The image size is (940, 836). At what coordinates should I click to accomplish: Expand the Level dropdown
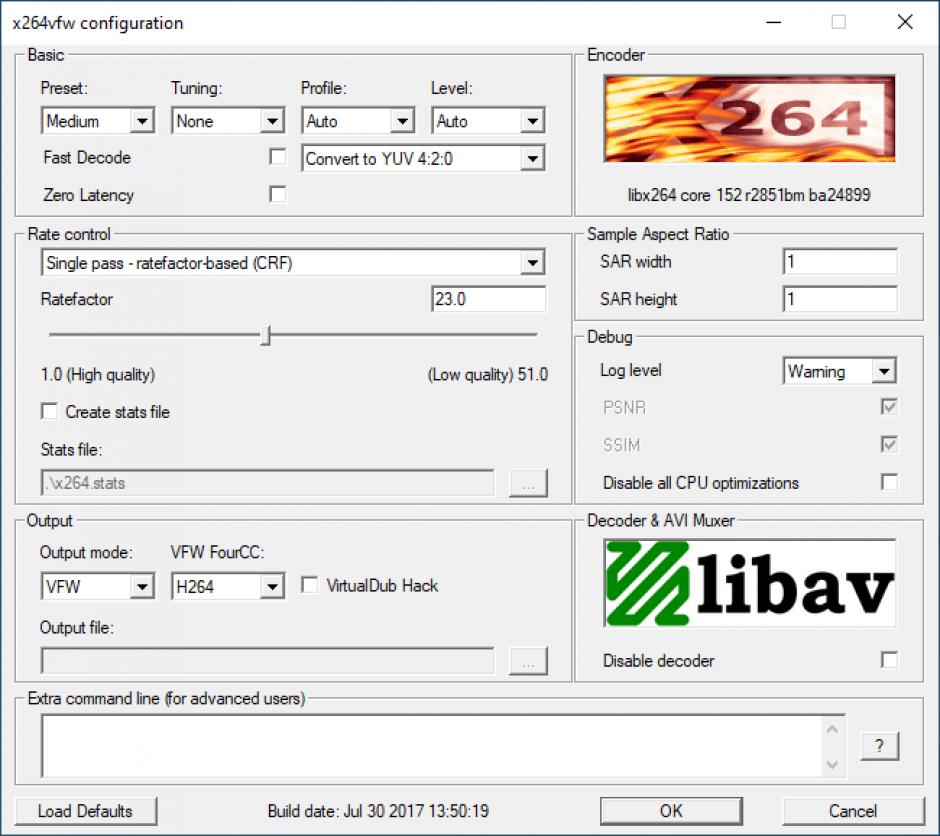click(488, 121)
